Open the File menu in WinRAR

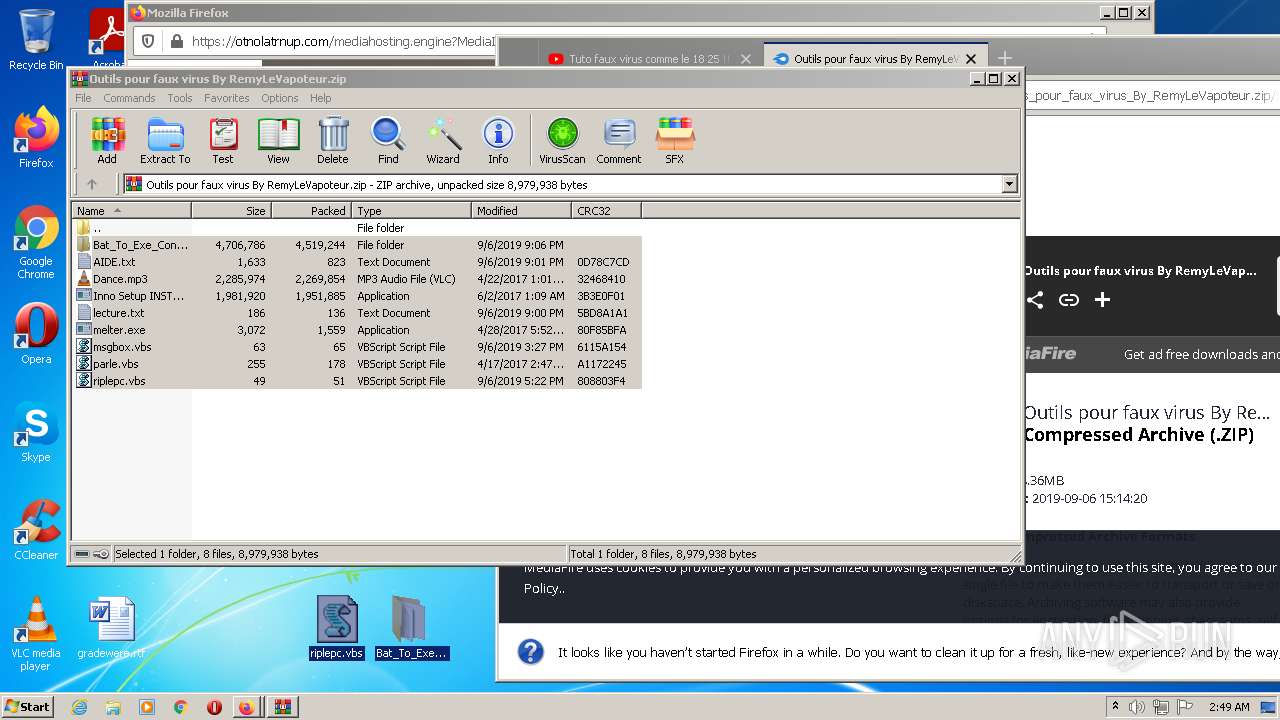click(83, 98)
